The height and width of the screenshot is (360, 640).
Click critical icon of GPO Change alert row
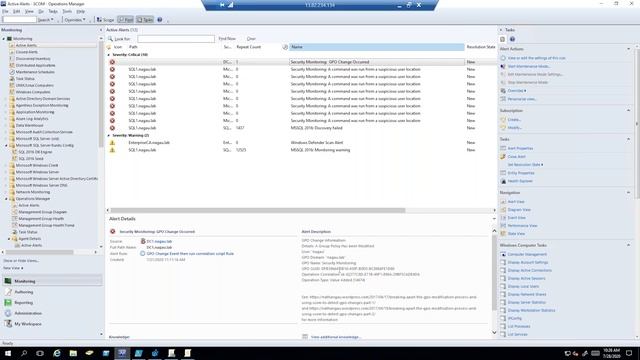tap(112, 62)
